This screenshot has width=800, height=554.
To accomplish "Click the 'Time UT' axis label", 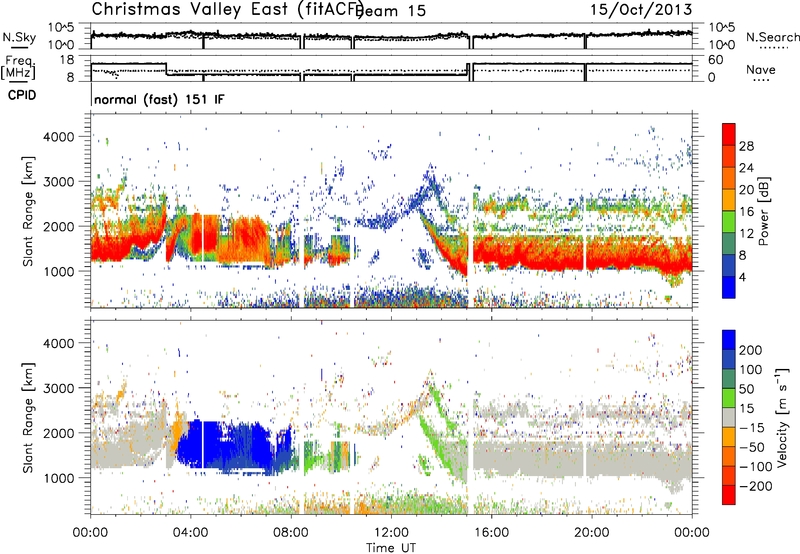I will (x=391, y=548).
